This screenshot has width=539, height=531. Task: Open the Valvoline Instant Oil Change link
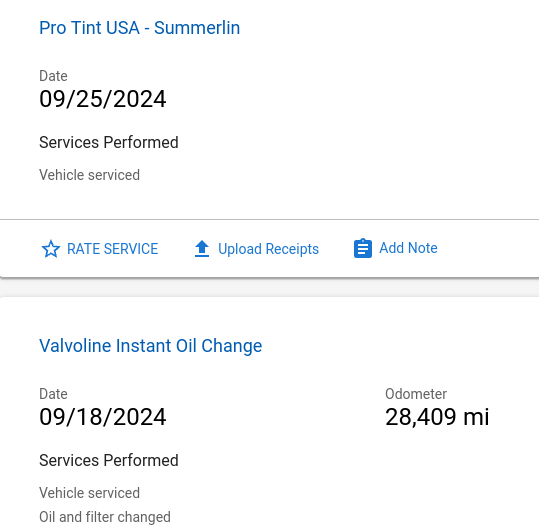[x=151, y=346]
